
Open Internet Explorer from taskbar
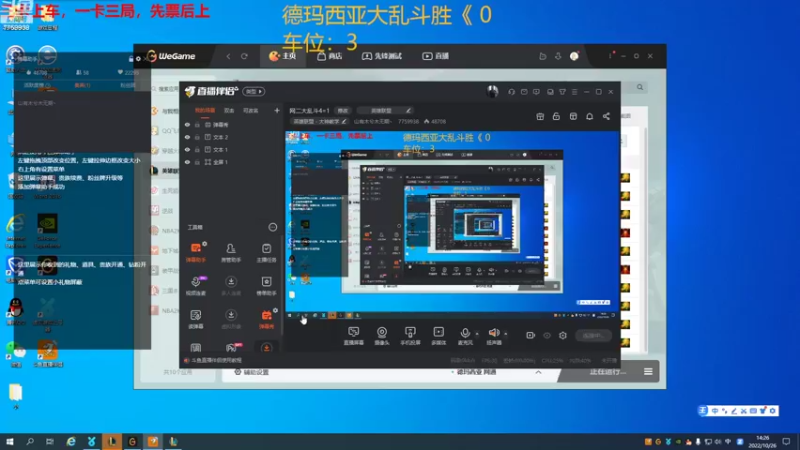pos(71,441)
